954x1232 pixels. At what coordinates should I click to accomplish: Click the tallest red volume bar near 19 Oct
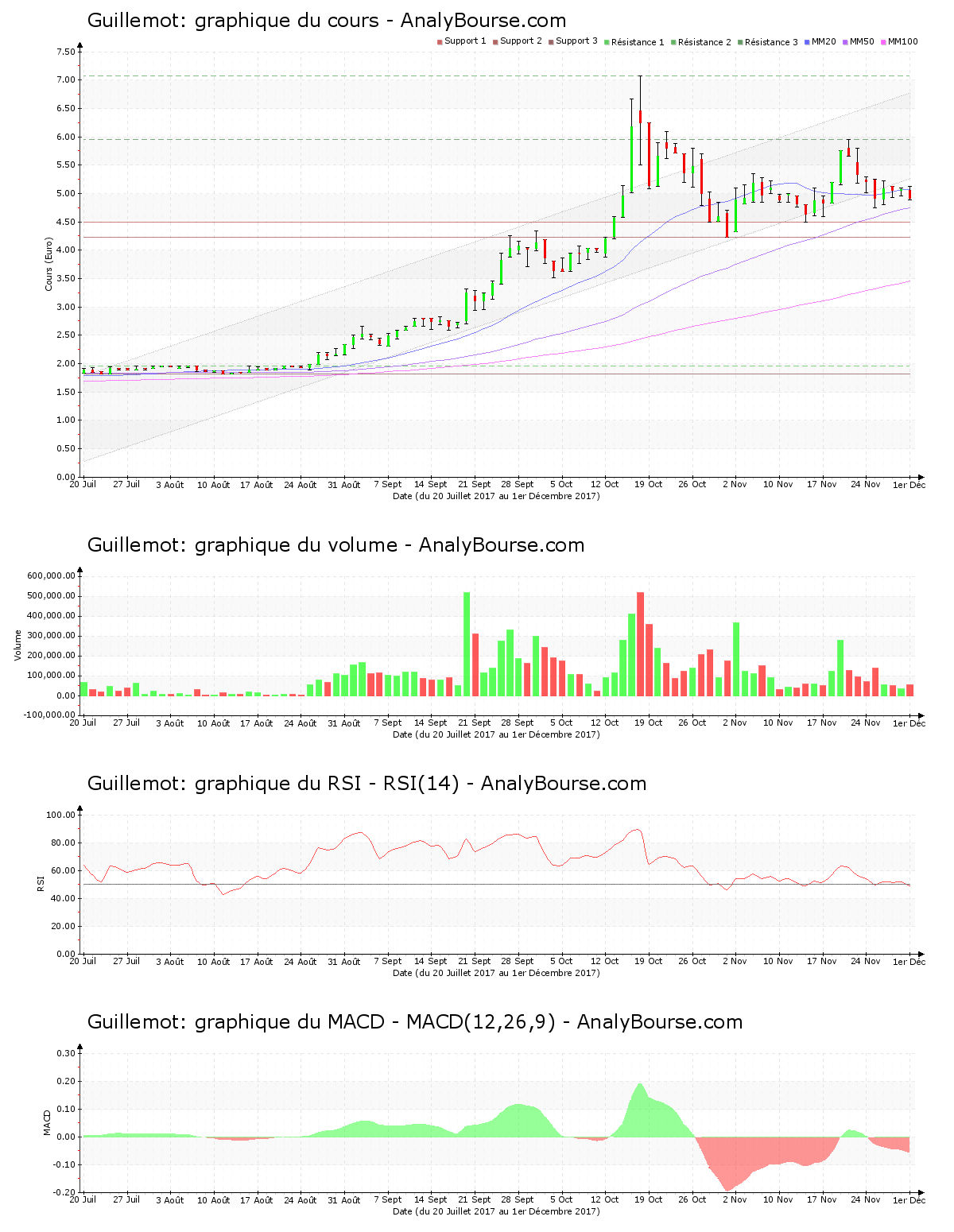pyautogui.click(x=640, y=644)
